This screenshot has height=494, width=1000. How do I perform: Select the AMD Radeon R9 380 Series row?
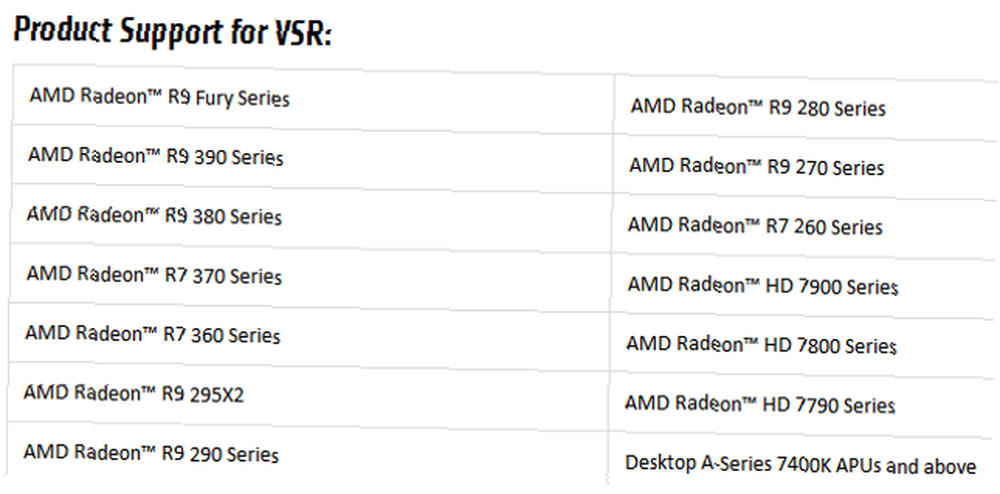click(x=311, y=215)
